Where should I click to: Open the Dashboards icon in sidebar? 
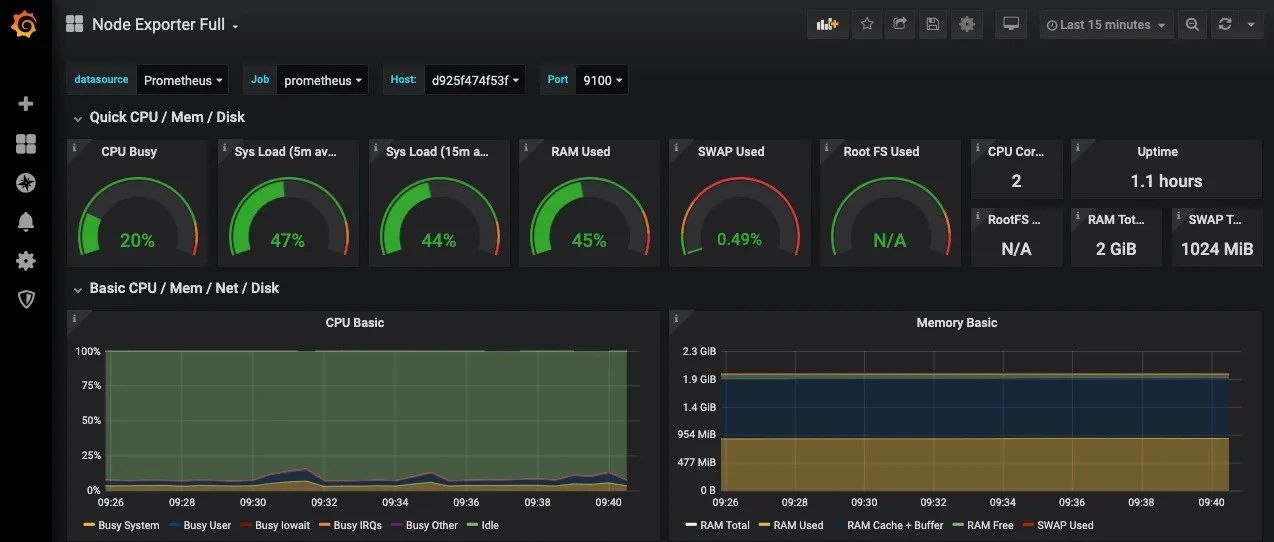(26, 144)
